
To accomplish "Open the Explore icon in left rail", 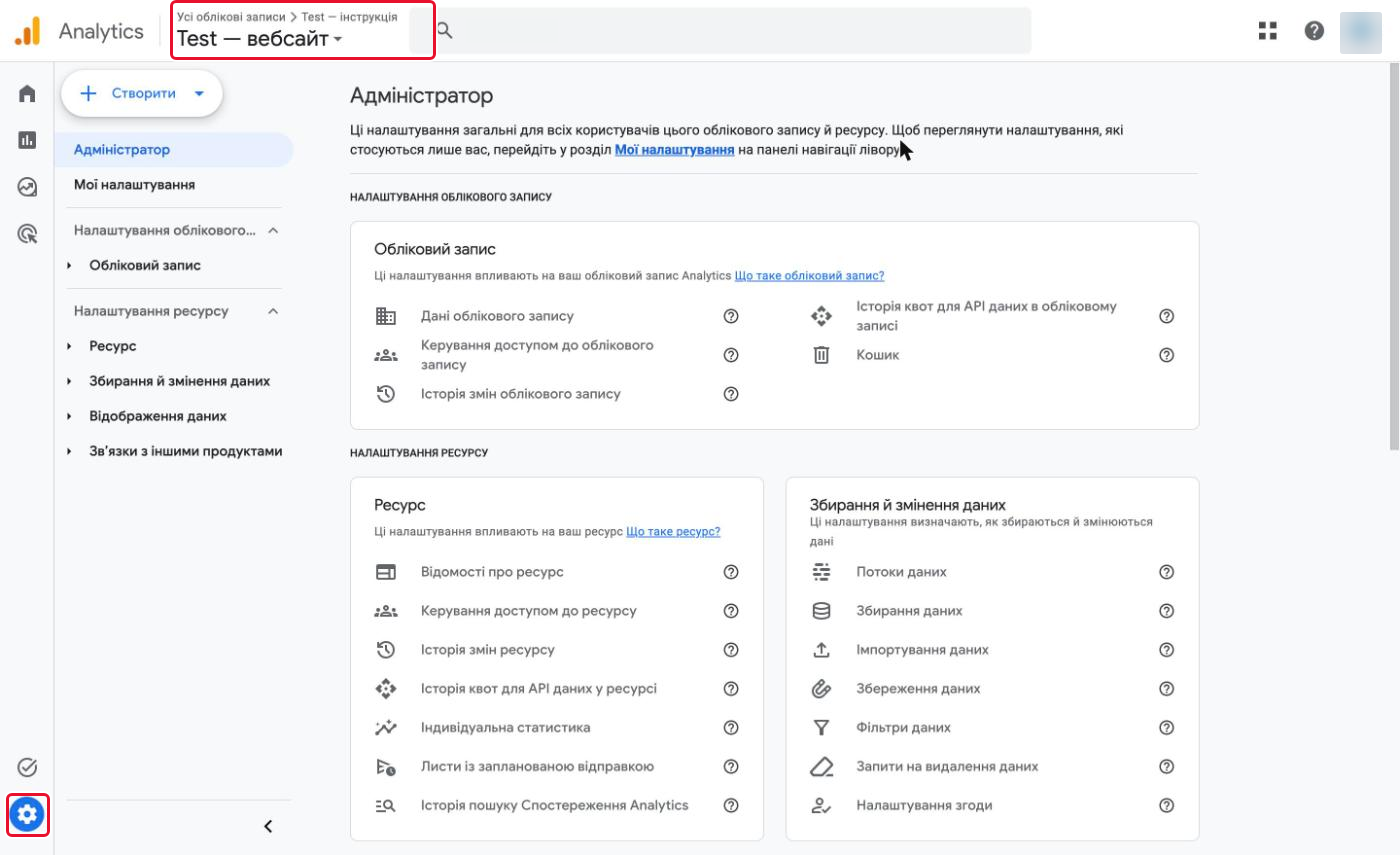I will coord(27,187).
